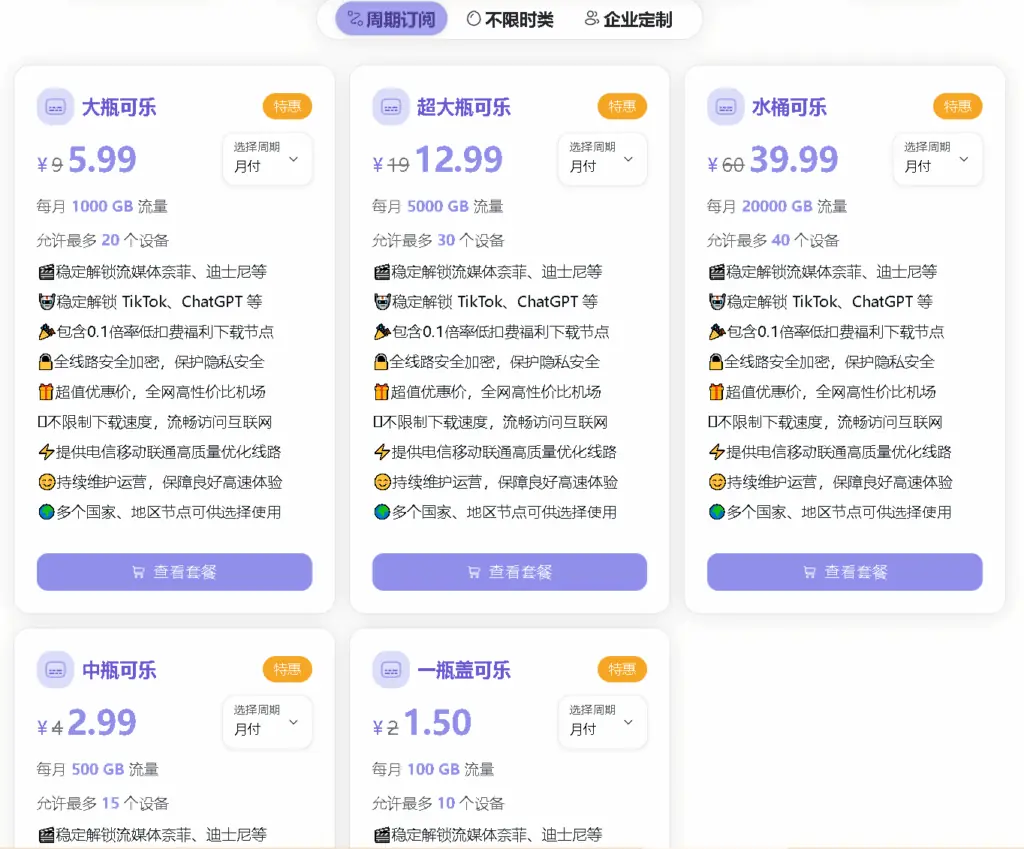Click the plan icon beside 大瓶可乐
The width and height of the screenshot is (1024, 849).
tap(56, 106)
